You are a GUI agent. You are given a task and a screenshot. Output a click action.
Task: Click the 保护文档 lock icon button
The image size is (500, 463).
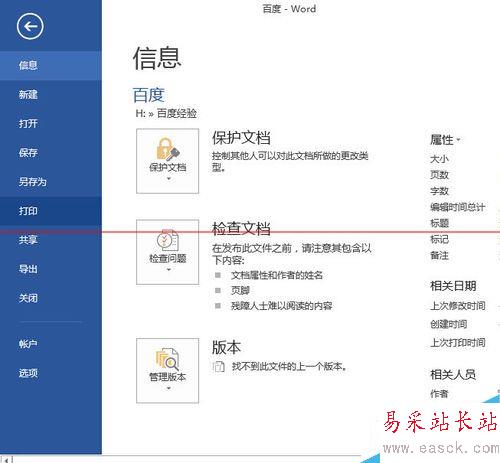coord(168,161)
